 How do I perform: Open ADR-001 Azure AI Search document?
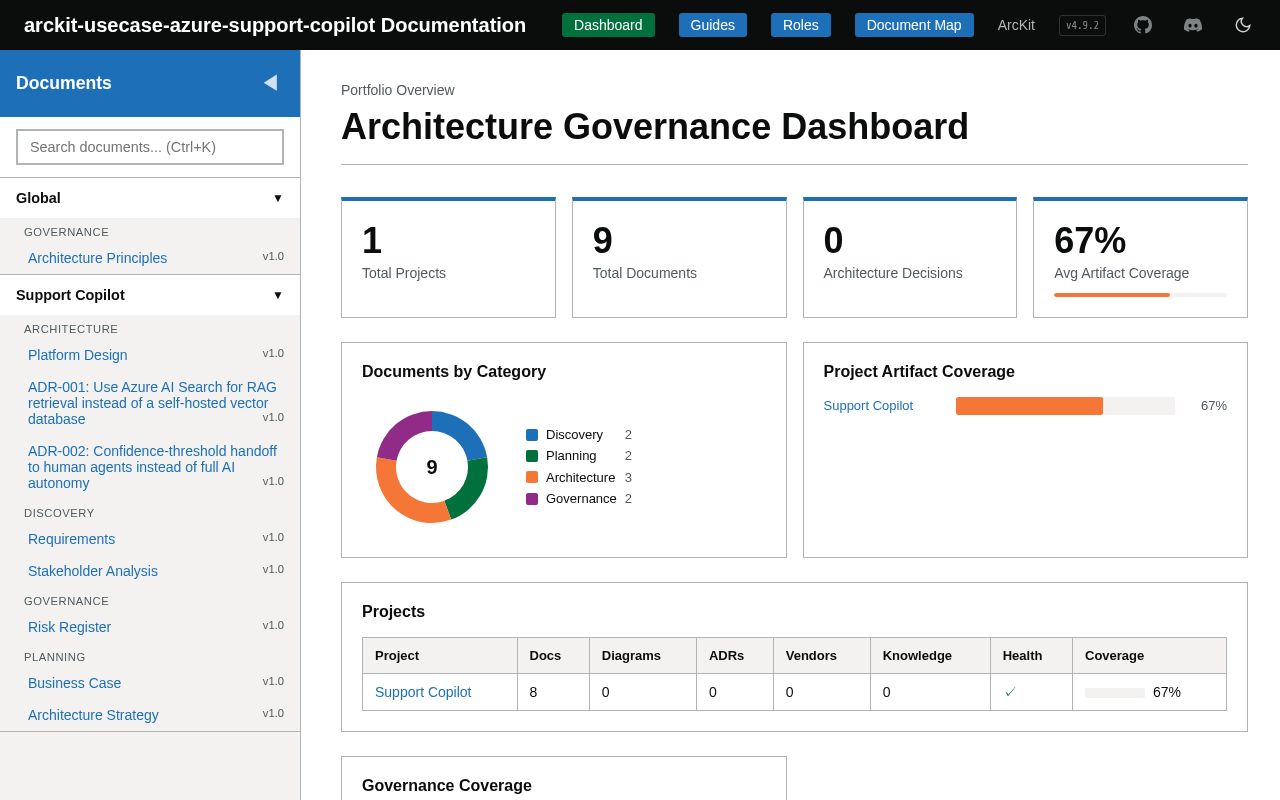152,403
